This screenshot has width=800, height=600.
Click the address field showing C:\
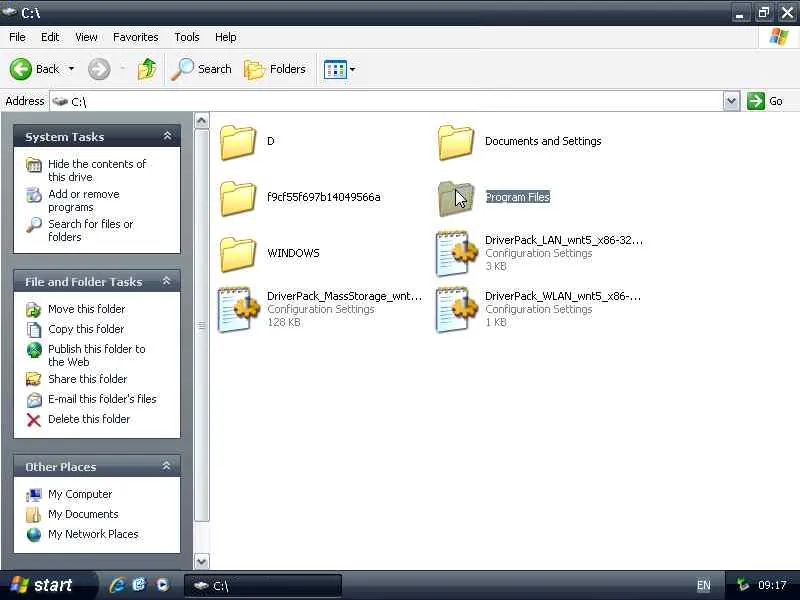tap(386, 101)
